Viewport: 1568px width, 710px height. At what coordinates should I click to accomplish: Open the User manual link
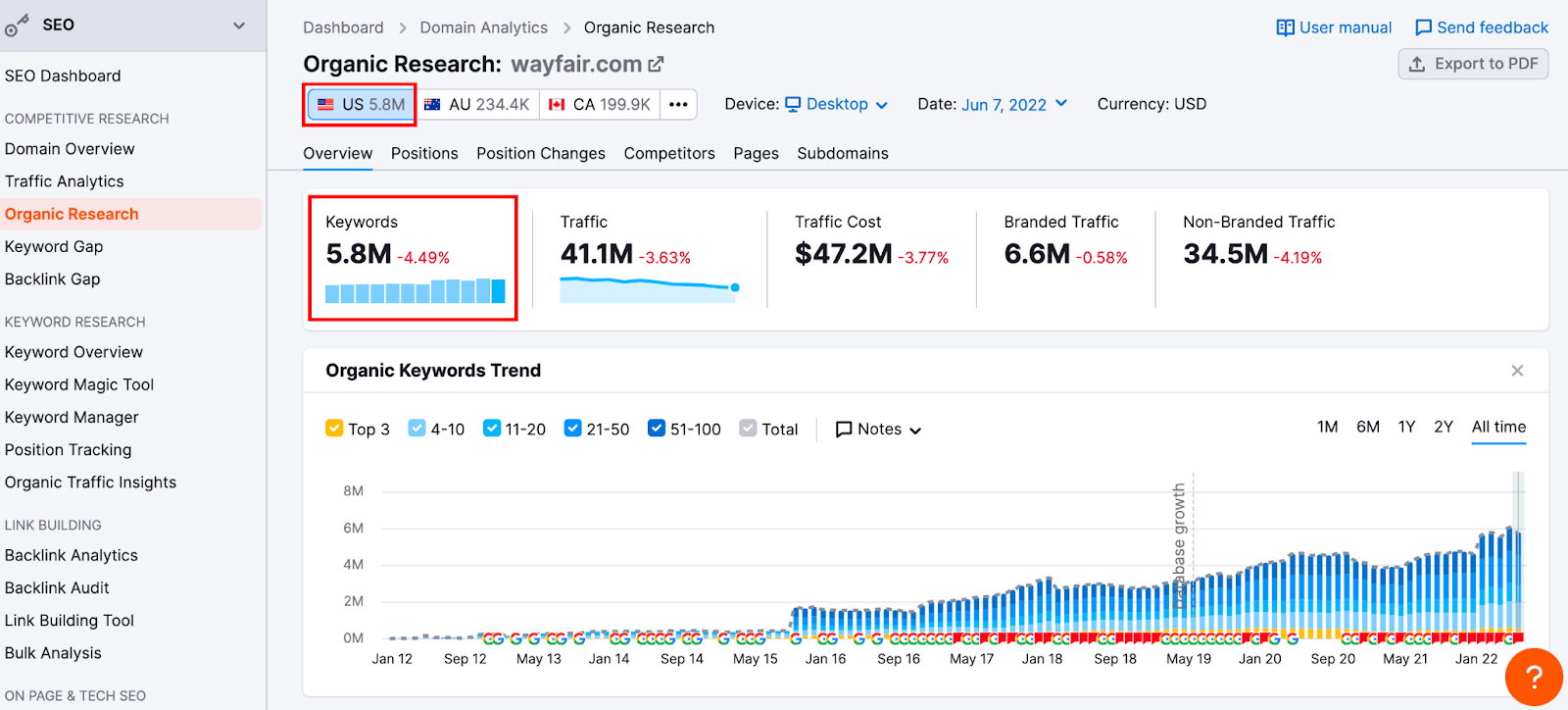point(1334,27)
